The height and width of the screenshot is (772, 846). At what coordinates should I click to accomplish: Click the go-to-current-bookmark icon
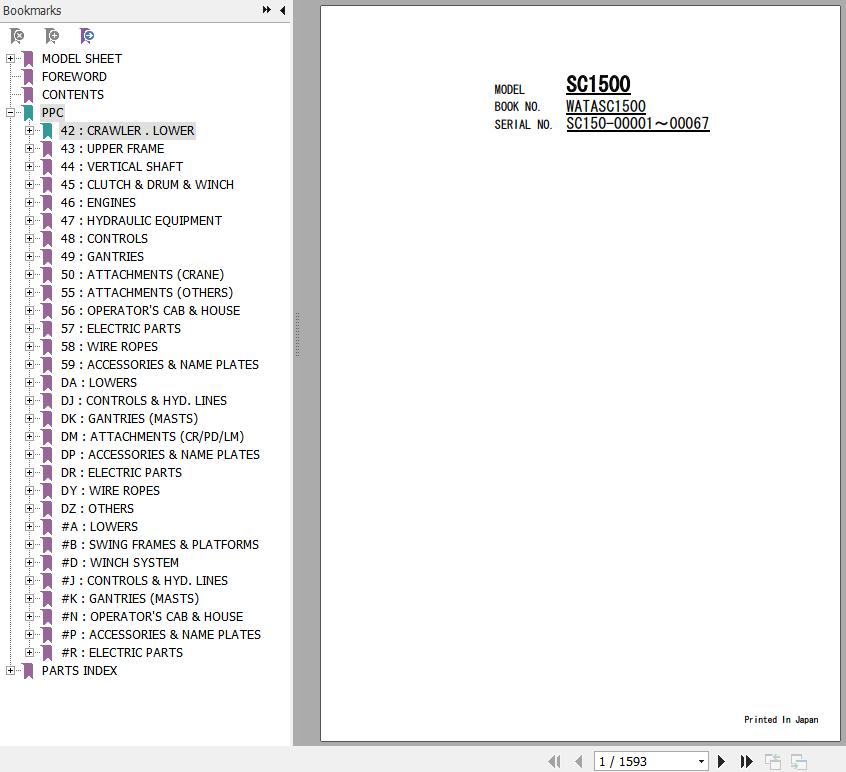point(87,36)
